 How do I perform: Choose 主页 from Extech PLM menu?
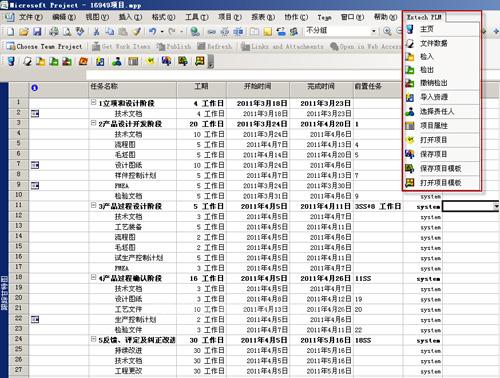pyautogui.click(x=442, y=29)
